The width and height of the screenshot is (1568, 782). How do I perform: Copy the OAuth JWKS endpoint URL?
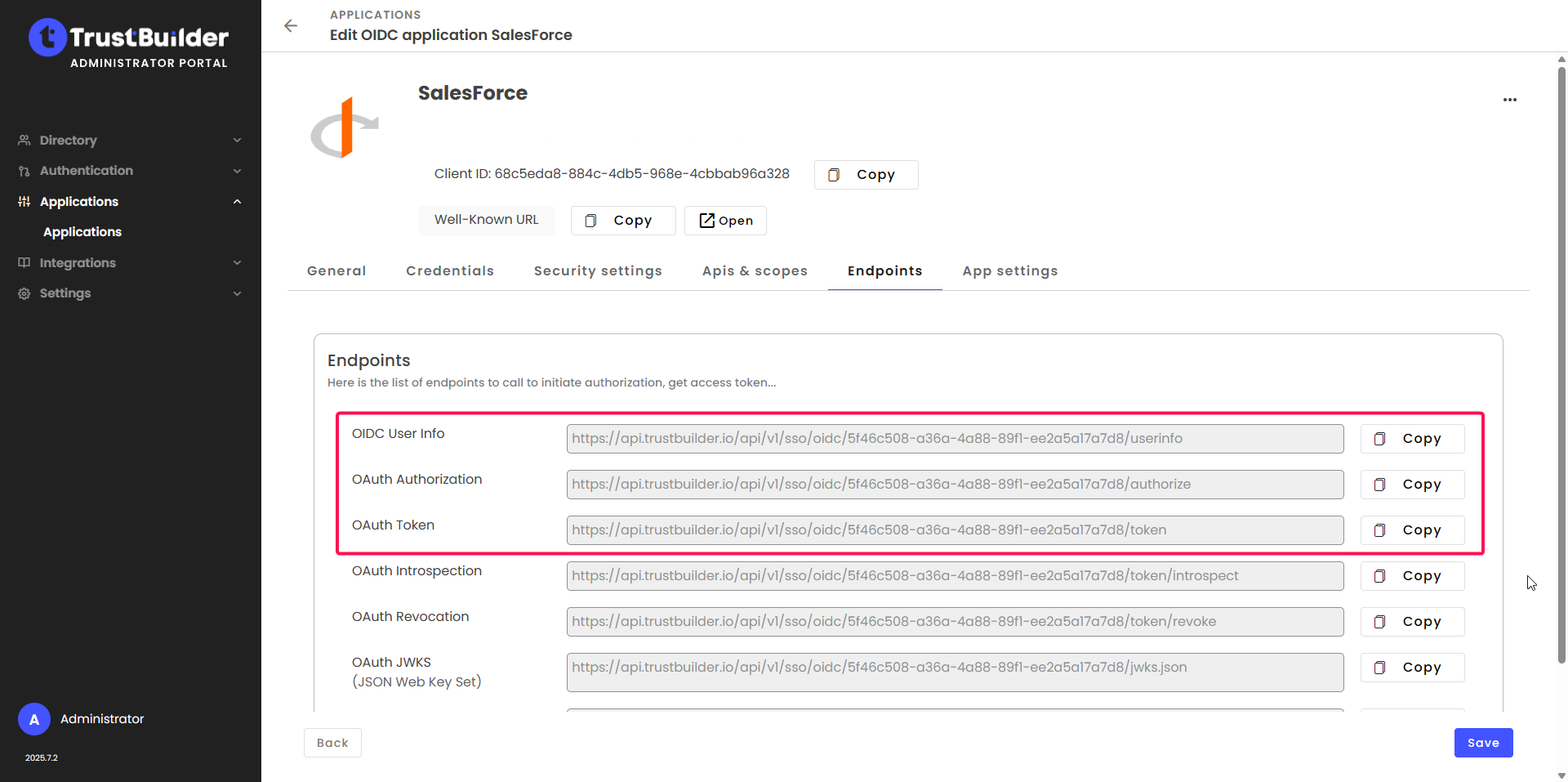(1412, 668)
